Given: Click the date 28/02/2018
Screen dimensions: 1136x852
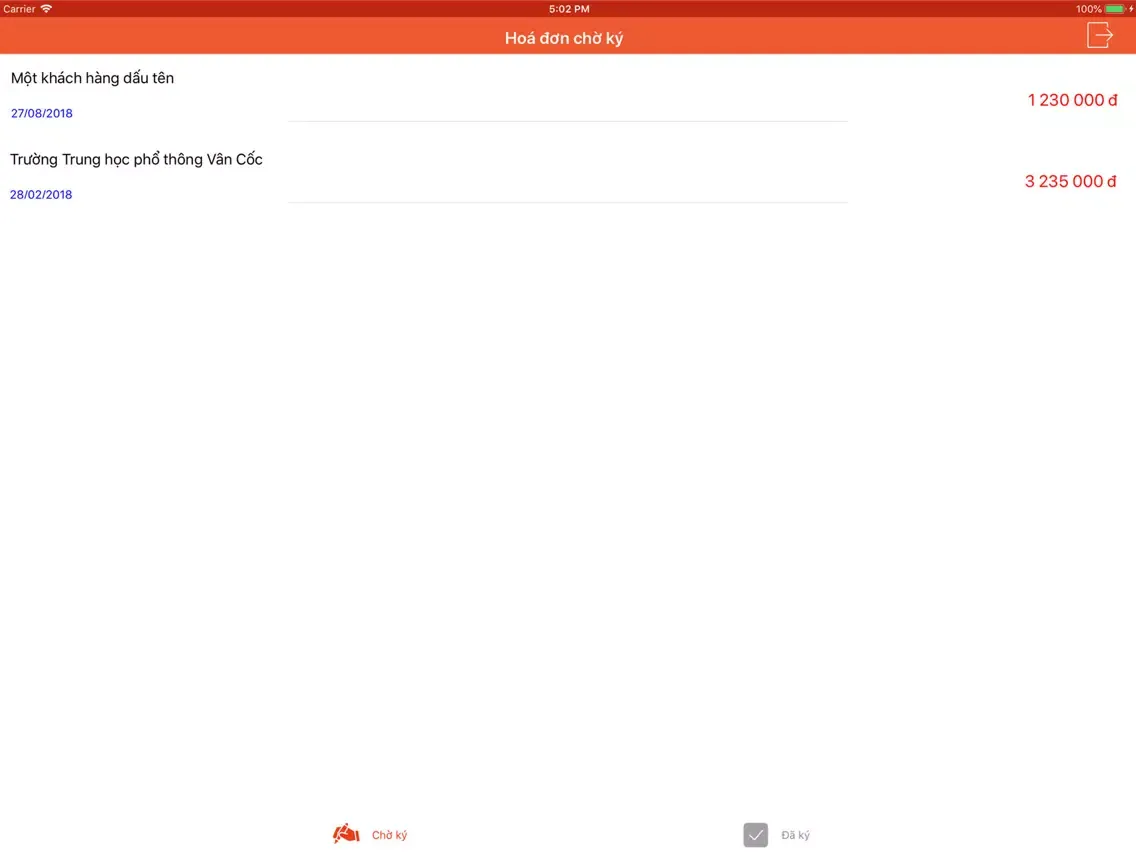Looking at the screenshot, I should (x=41, y=194).
